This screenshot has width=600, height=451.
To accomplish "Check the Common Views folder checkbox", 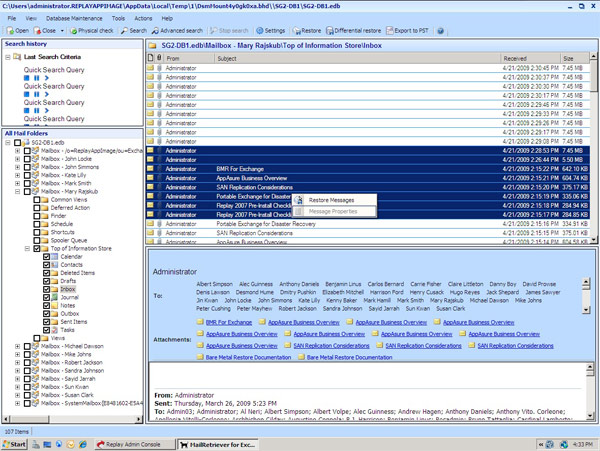I will pos(35,199).
